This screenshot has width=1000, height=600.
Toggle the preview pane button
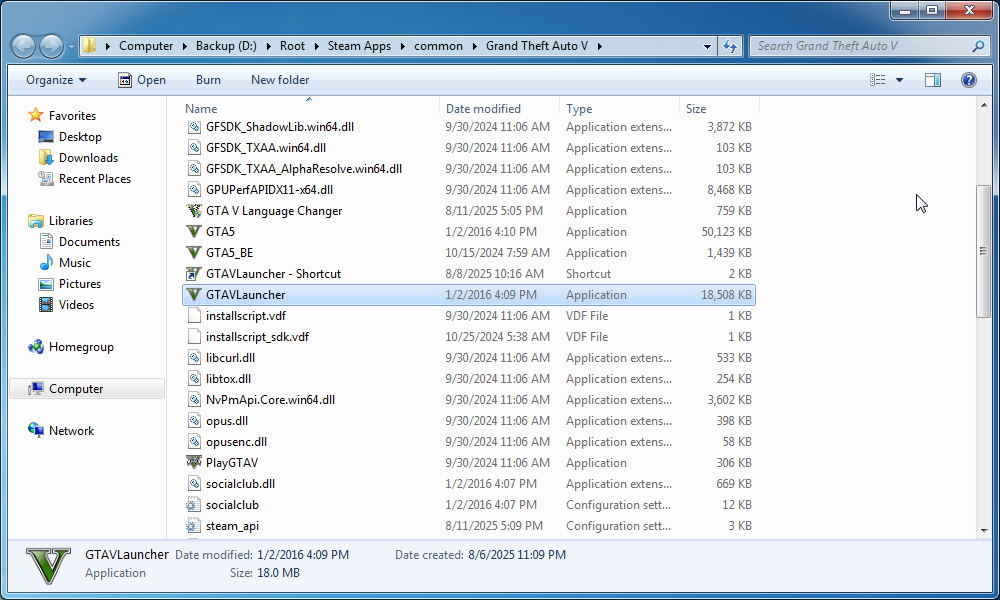[x=932, y=80]
